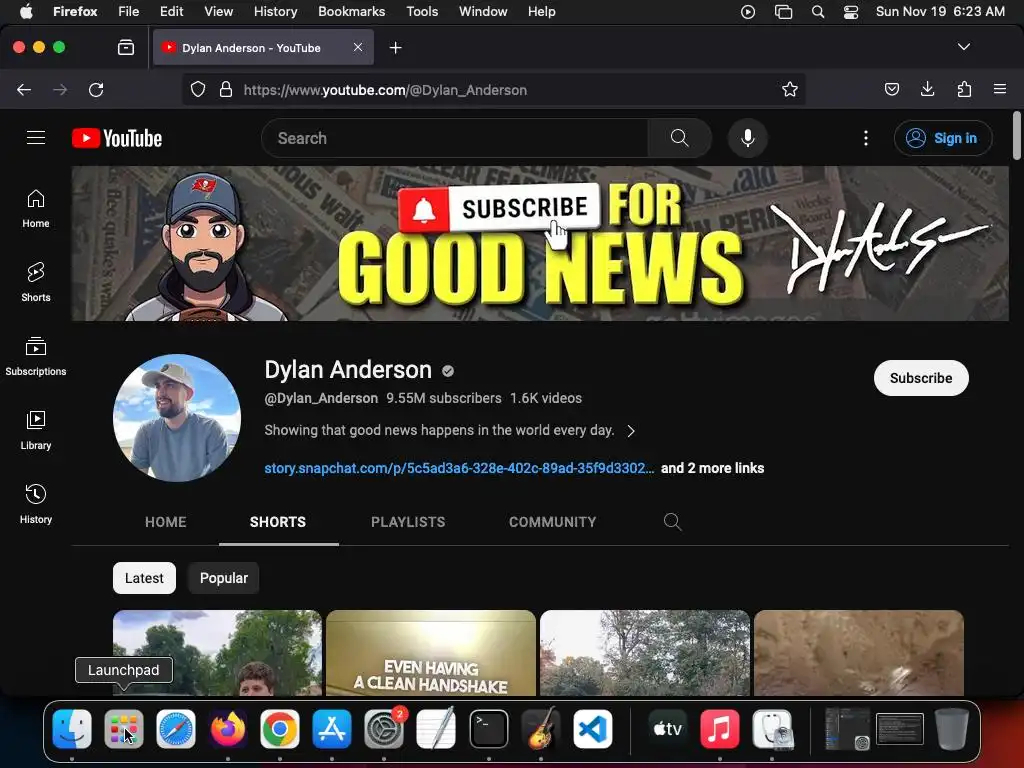Screen dimensions: 1024x768
Task: Open Music app from the Dock
Action: tap(720, 729)
